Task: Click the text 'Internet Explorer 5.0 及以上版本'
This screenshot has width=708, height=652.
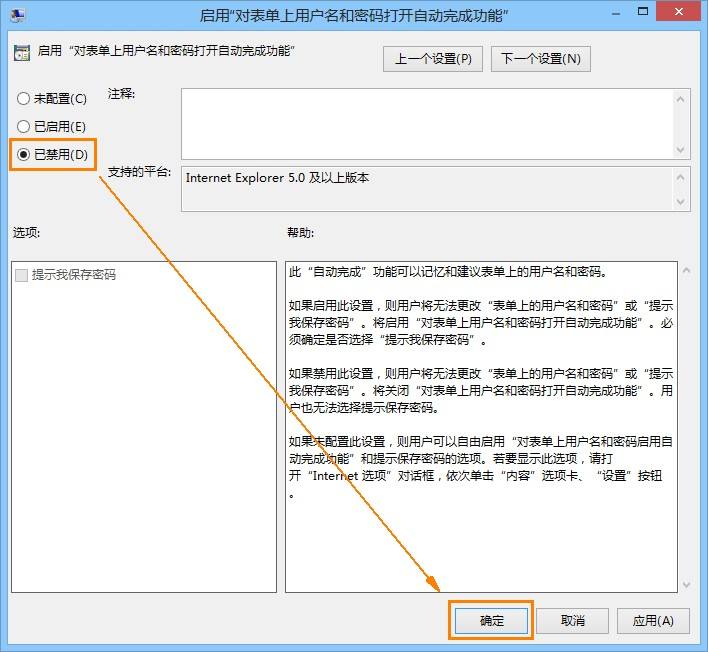Action: point(277,178)
